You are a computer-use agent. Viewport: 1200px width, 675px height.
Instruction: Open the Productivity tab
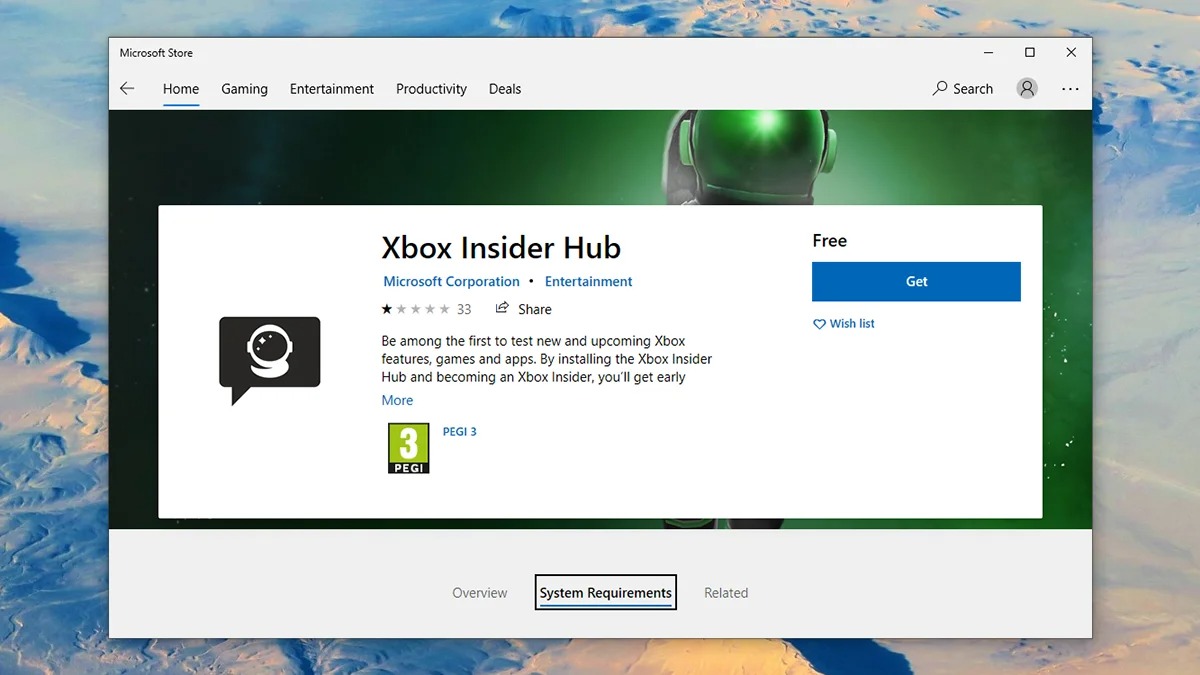(431, 89)
